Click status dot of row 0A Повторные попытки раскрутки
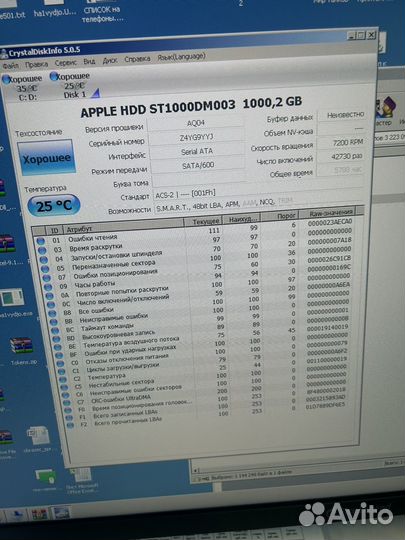The image size is (405, 540). coord(50,296)
